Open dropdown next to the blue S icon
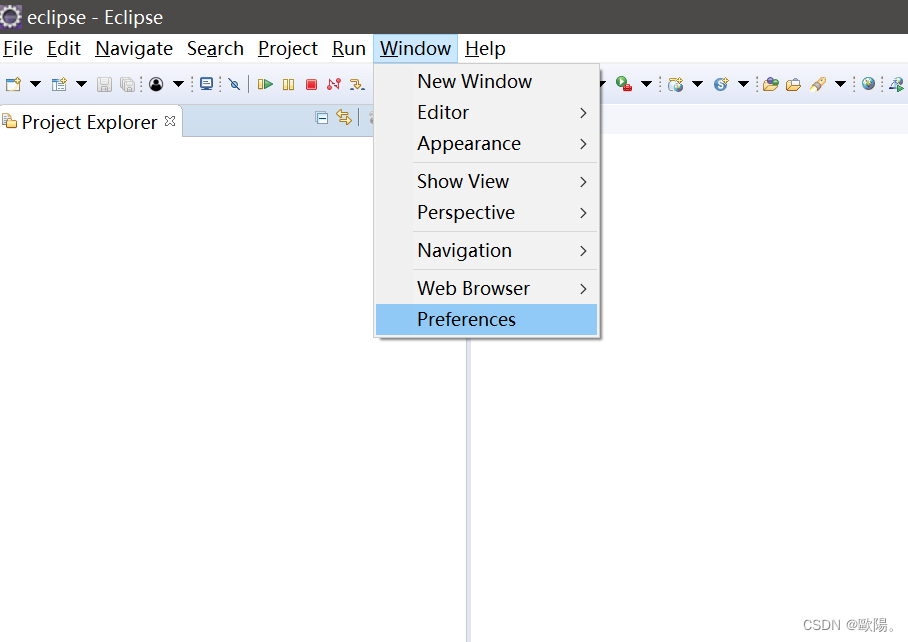Screen dimensions: 908x642 (744, 85)
